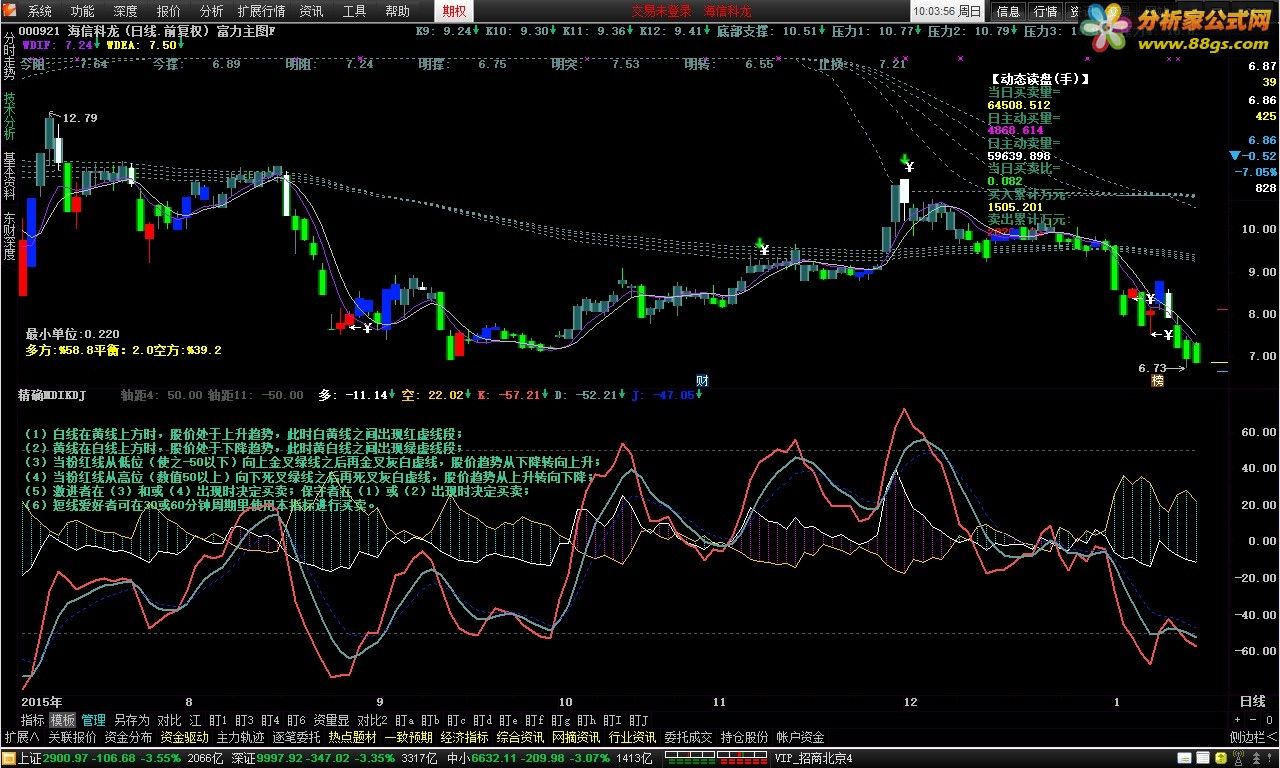
Task: Select 对比 indicator template
Action: point(169,720)
